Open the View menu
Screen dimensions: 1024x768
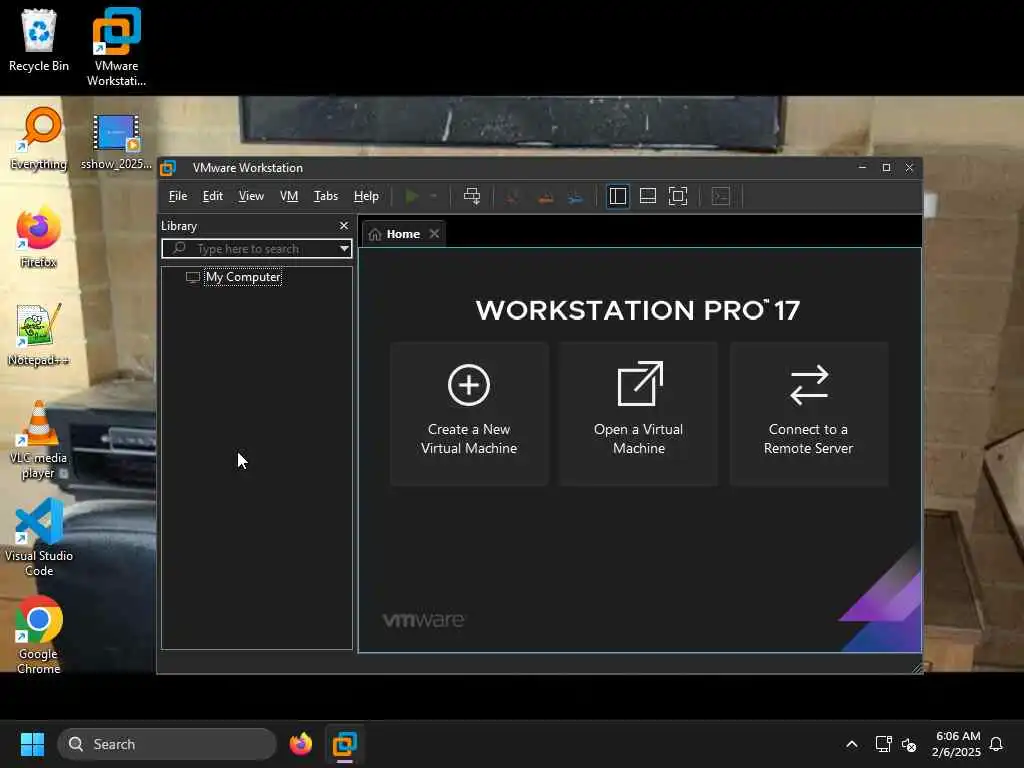pyautogui.click(x=251, y=196)
